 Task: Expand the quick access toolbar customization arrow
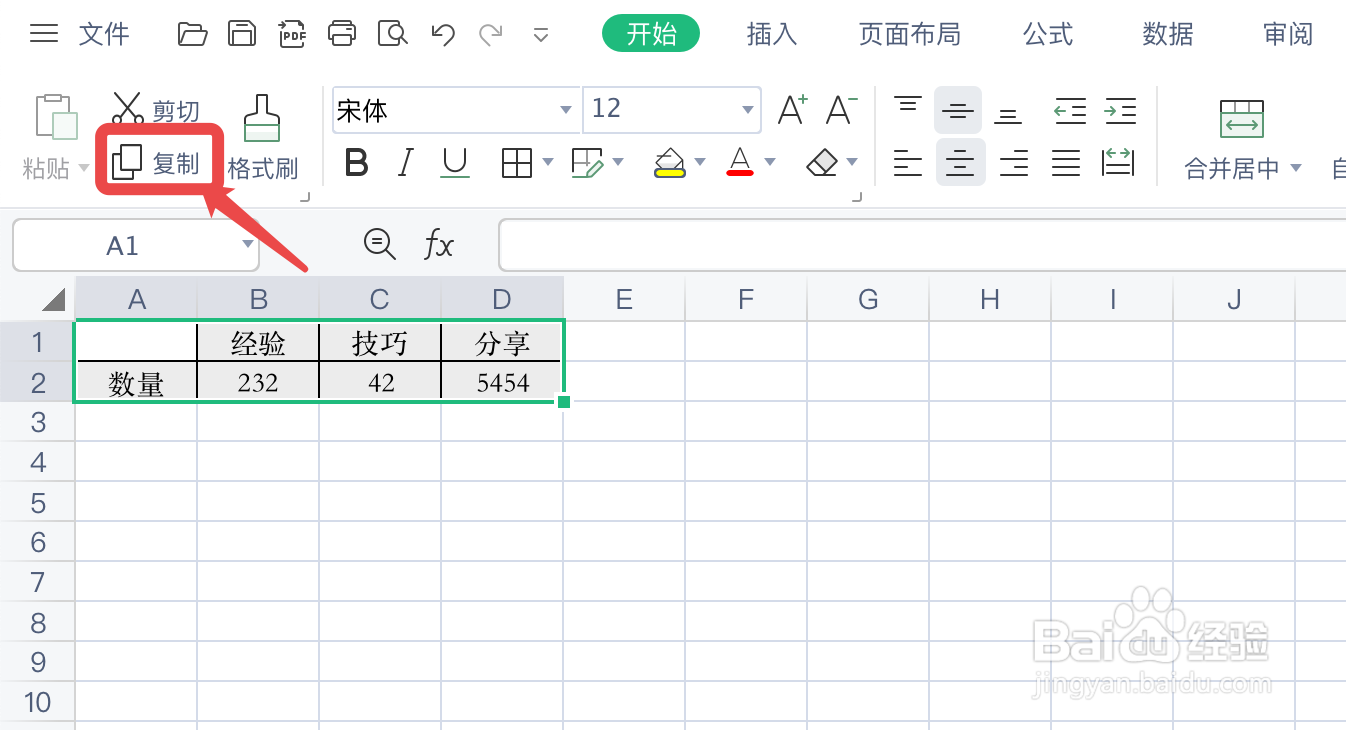(x=541, y=36)
